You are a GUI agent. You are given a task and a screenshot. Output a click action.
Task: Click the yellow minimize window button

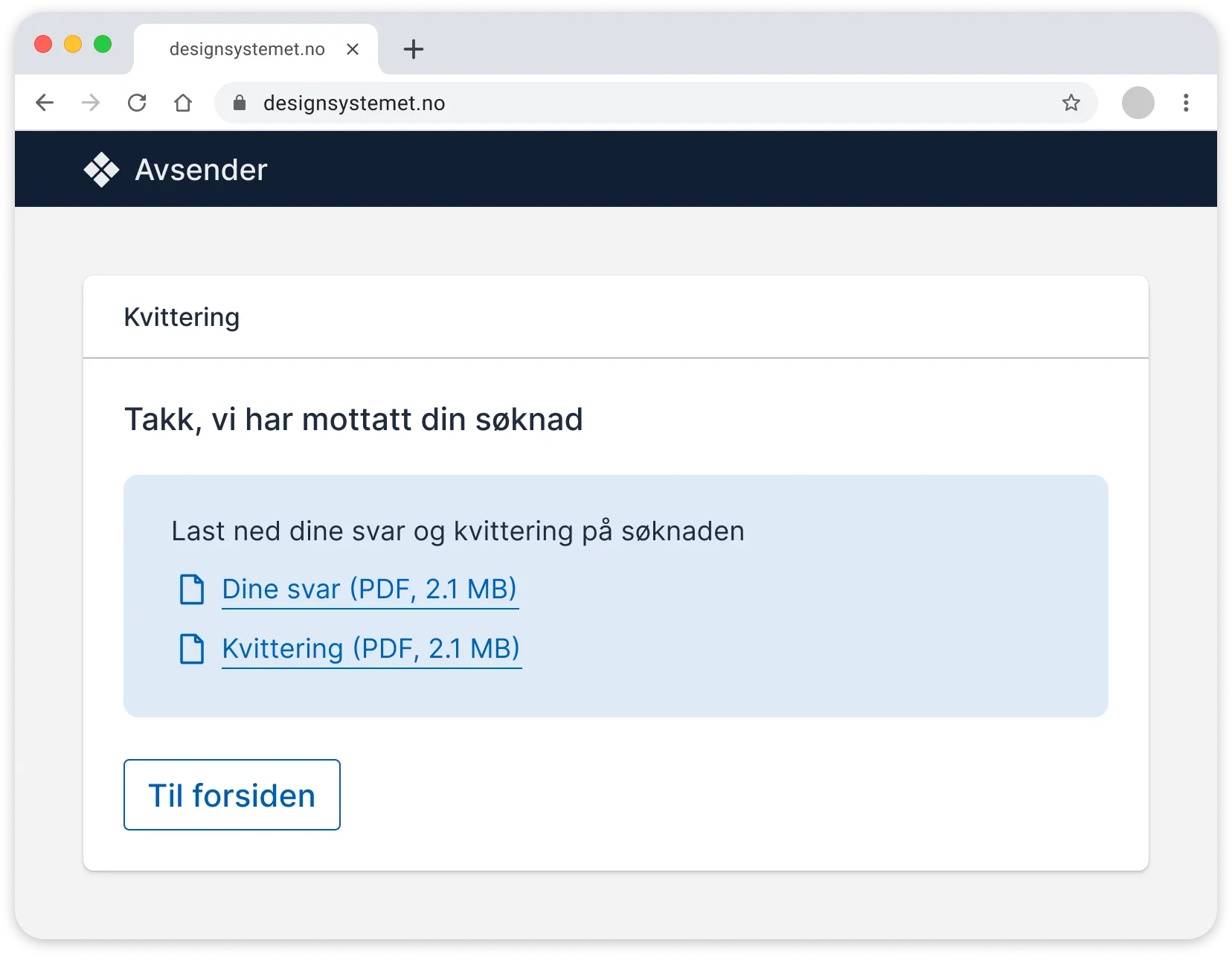point(73,45)
